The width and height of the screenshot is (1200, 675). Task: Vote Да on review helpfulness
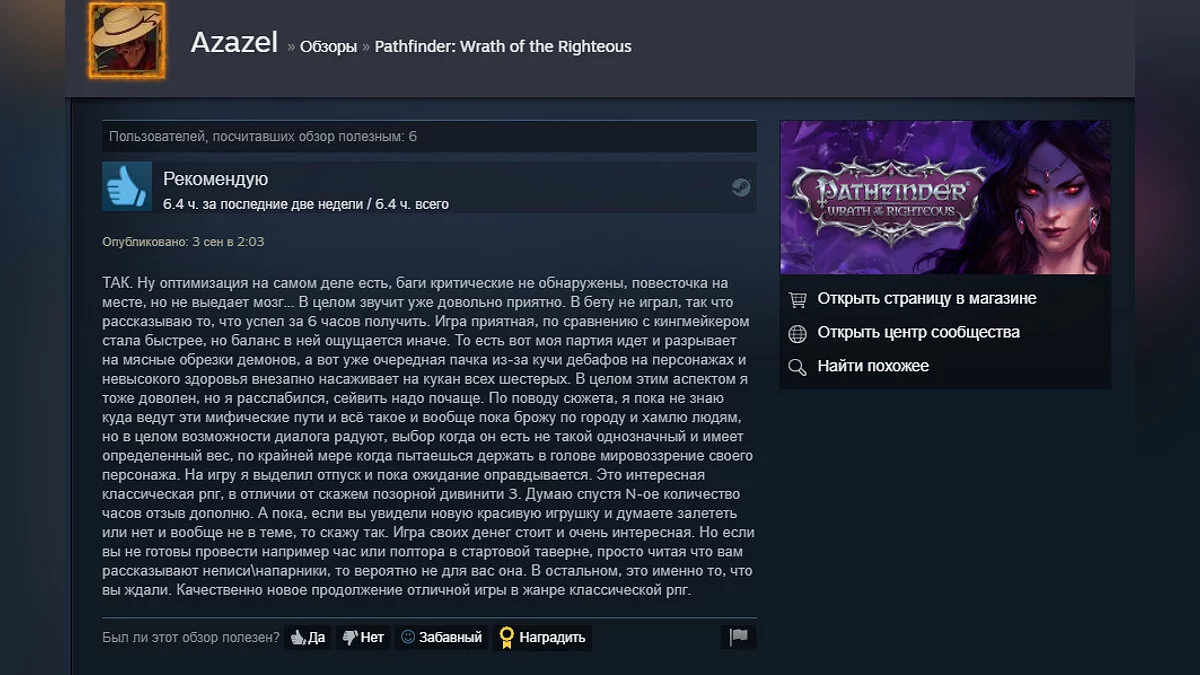pos(307,637)
